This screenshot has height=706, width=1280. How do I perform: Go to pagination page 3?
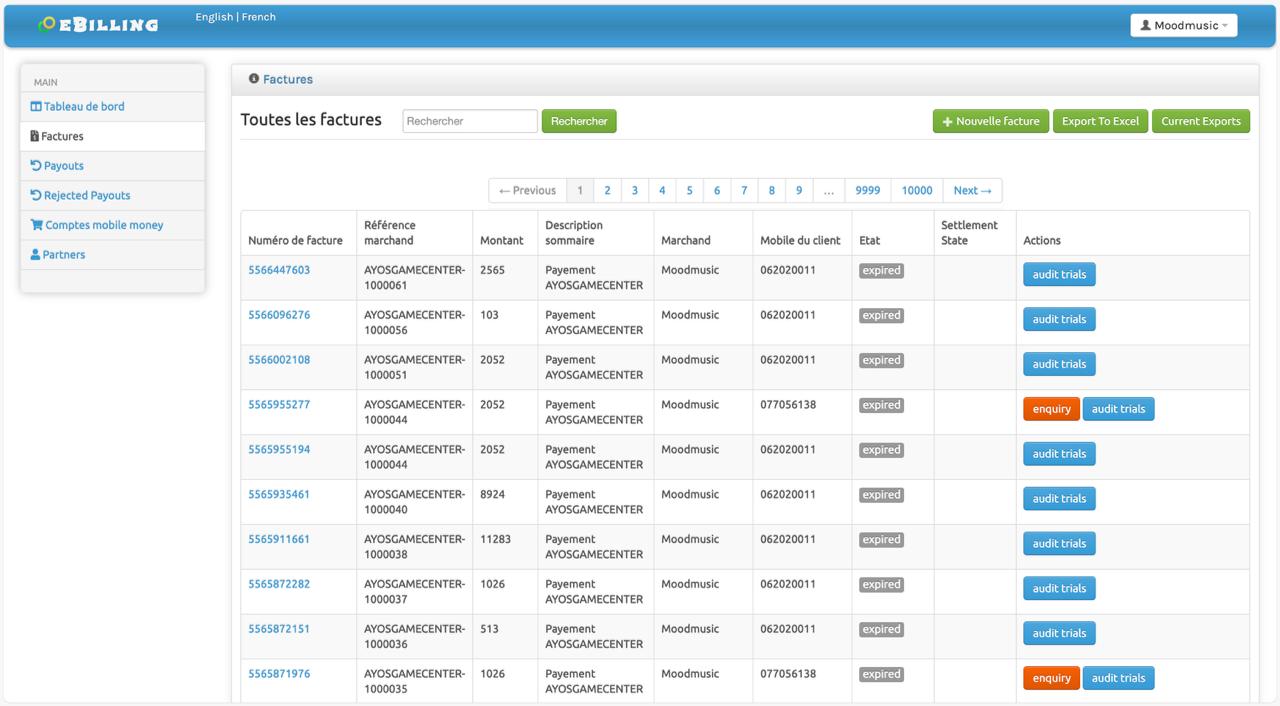point(634,191)
